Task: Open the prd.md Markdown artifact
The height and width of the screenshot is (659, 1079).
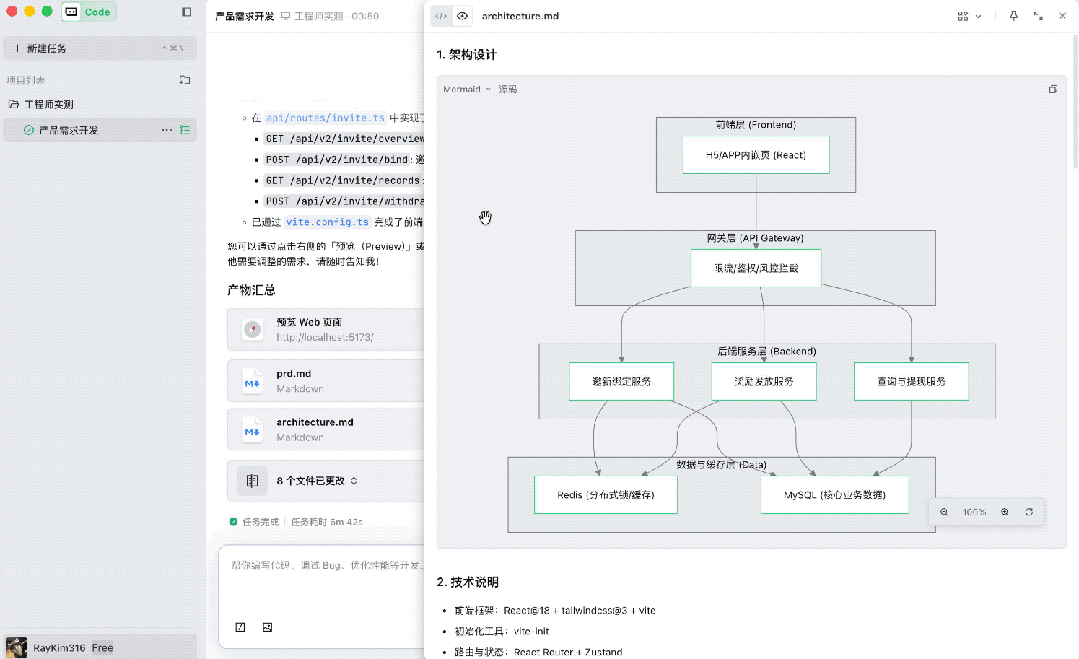Action: pos(322,381)
